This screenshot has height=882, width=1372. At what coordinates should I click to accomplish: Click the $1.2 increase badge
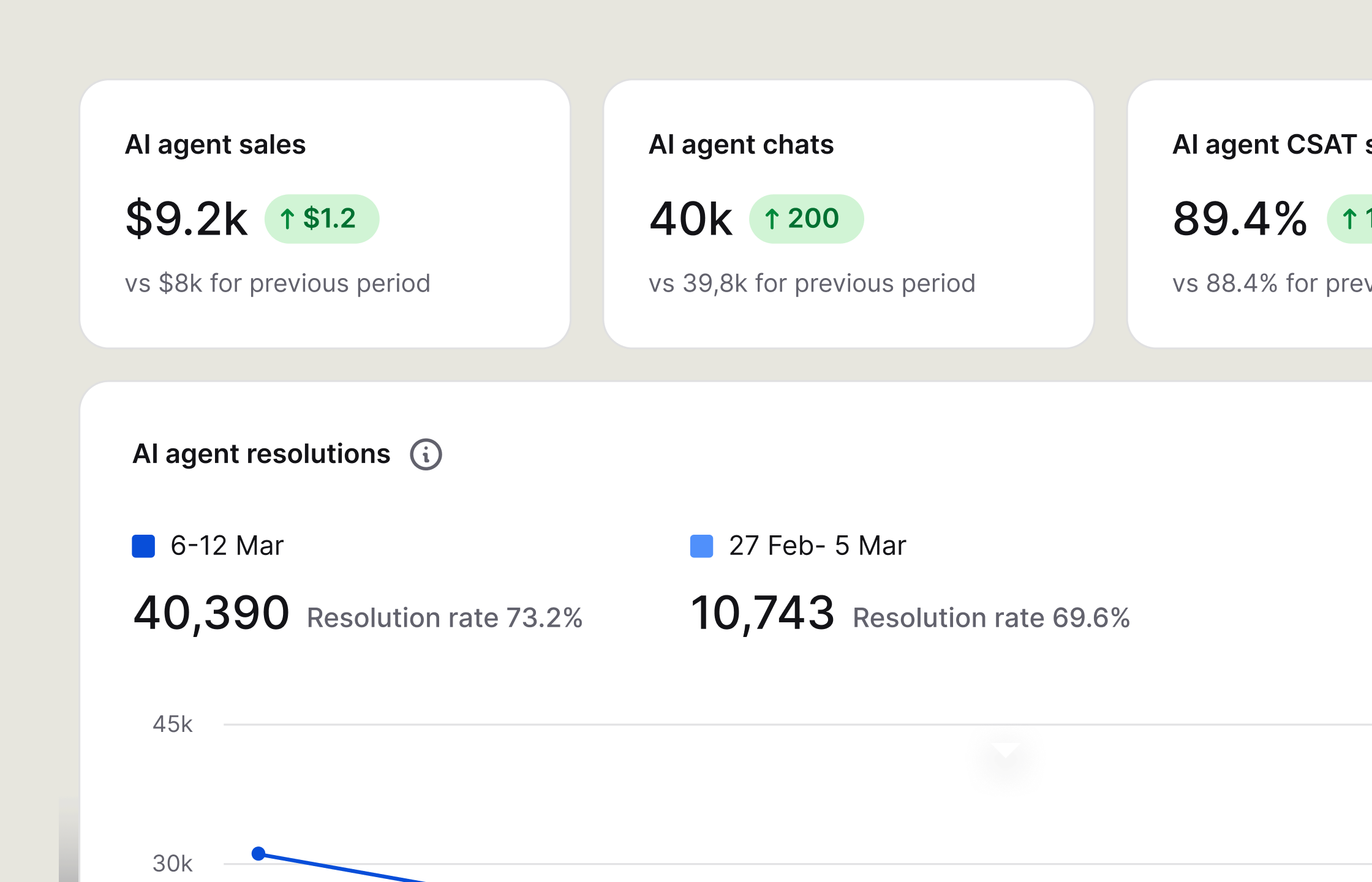(x=322, y=219)
